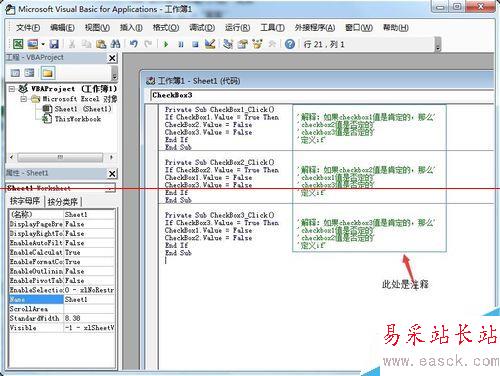Open the 插入(I) menu
The width and height of the screenshot is (500, 376).
pos(131,27)
